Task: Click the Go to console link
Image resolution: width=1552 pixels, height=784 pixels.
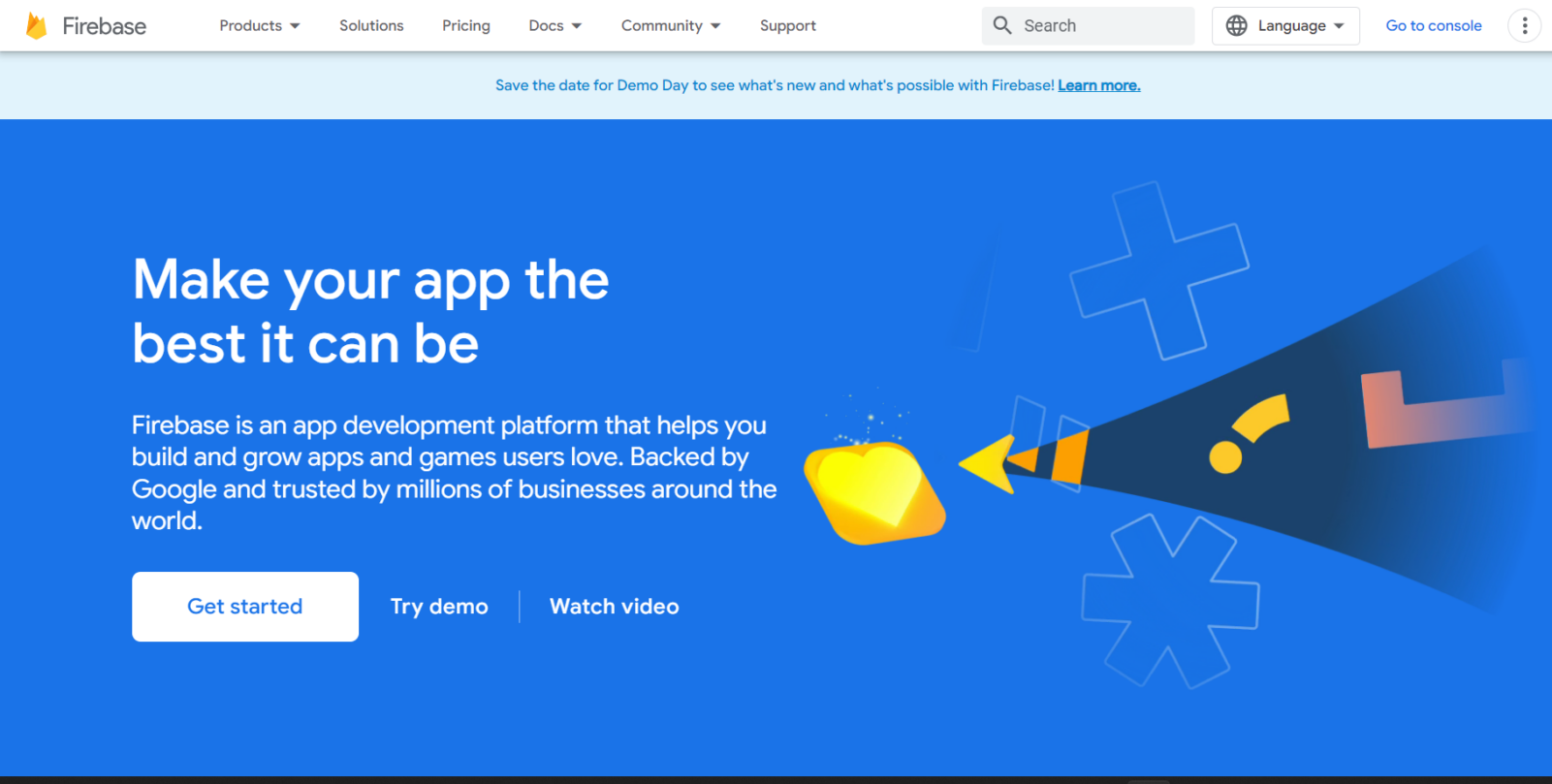Action: click(1434, 26)
